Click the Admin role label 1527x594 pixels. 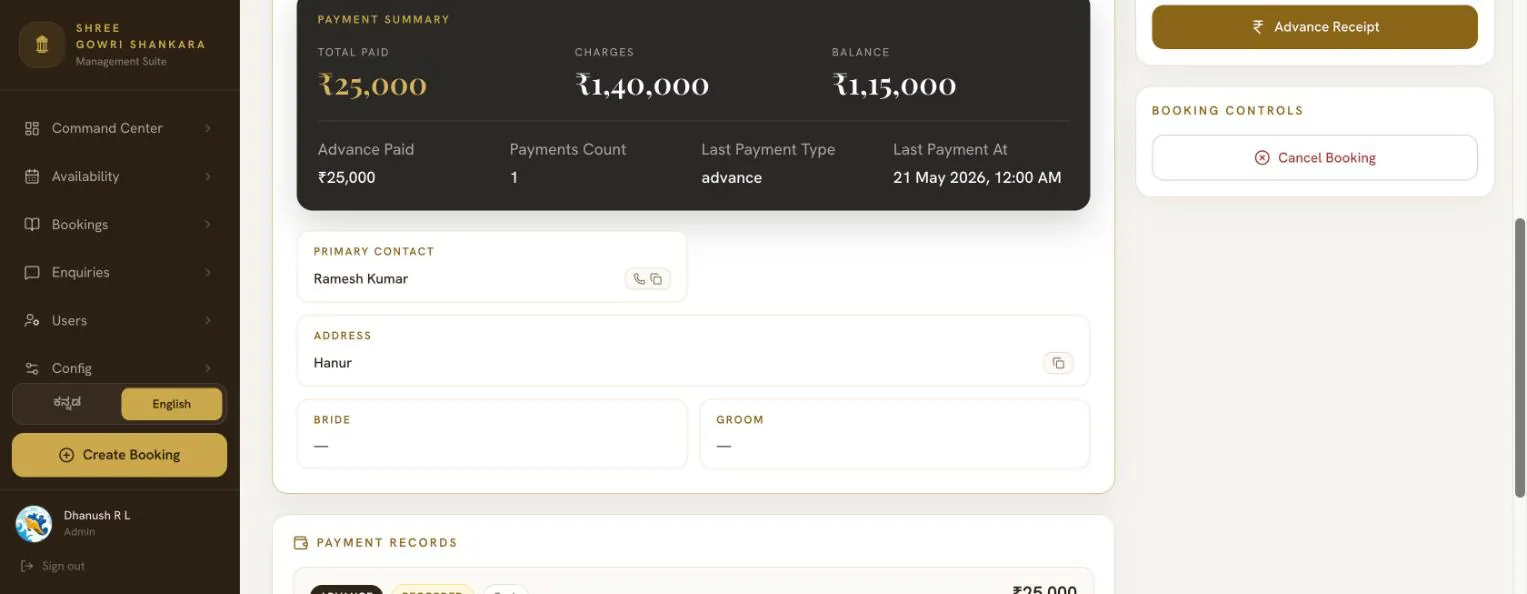tap(79, 532)
